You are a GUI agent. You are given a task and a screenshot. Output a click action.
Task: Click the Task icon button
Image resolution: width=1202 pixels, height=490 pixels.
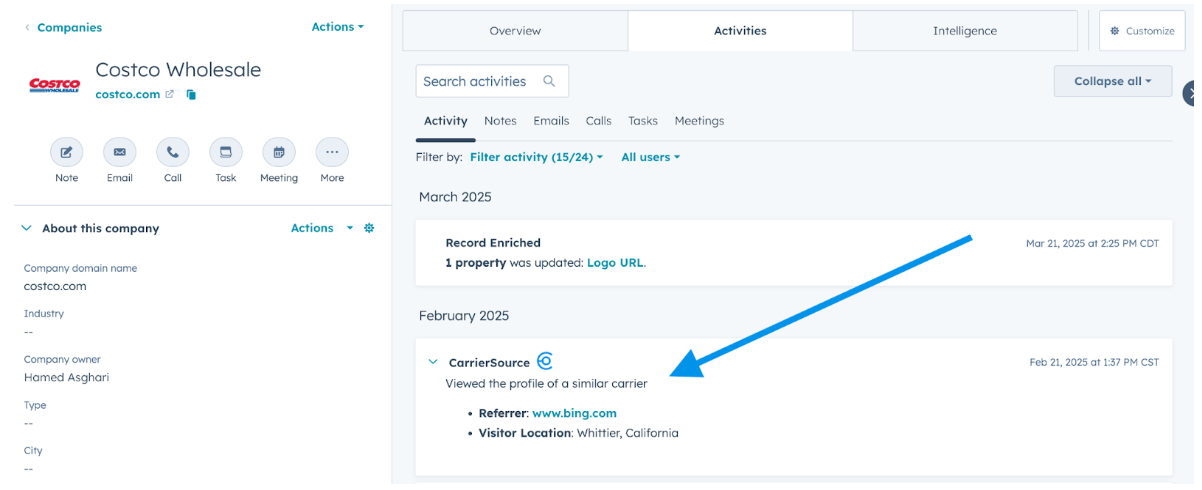click(x=226, y=153)
